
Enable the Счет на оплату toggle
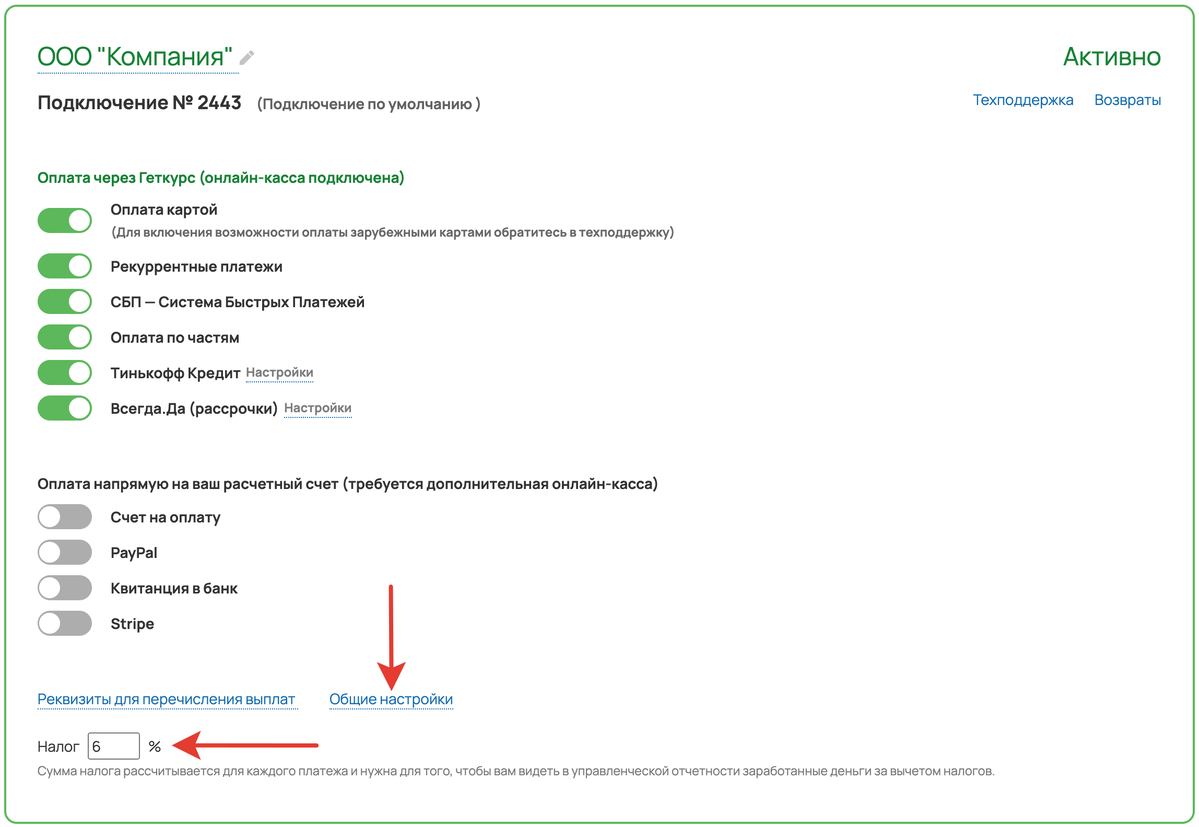coord(65,517)
